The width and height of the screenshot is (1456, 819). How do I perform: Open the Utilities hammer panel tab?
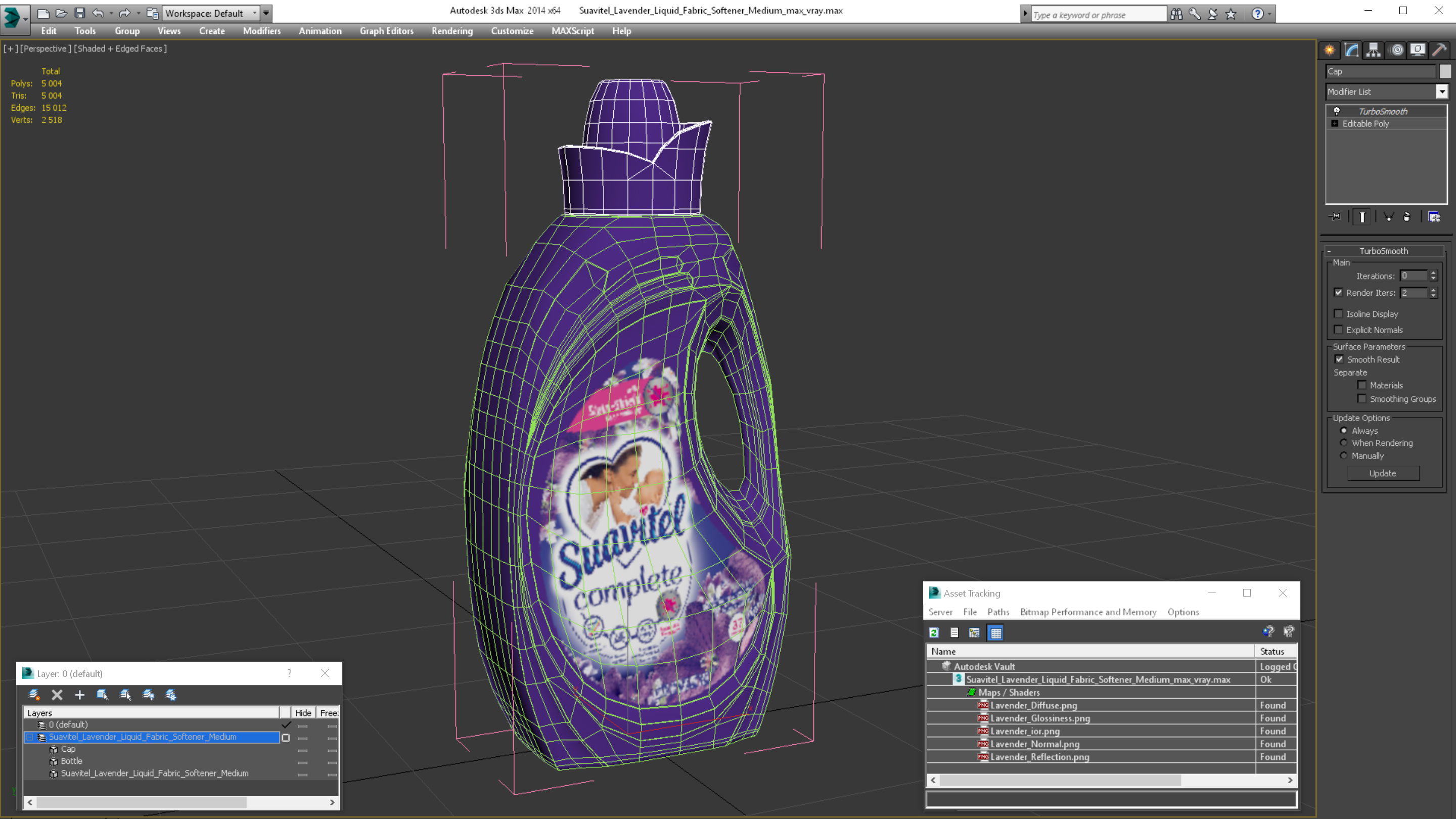(1440, 51)
